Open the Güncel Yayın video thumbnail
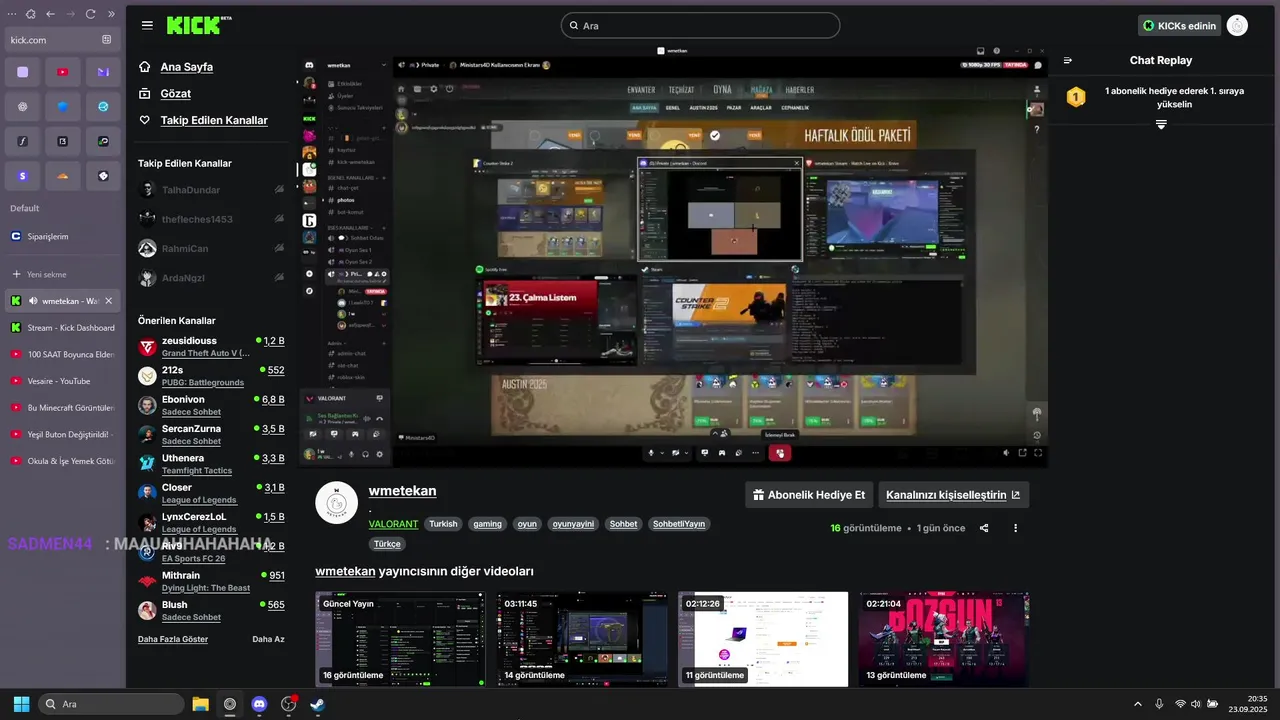Viewport: 1280px width, 720px height. tap(400, 639)
